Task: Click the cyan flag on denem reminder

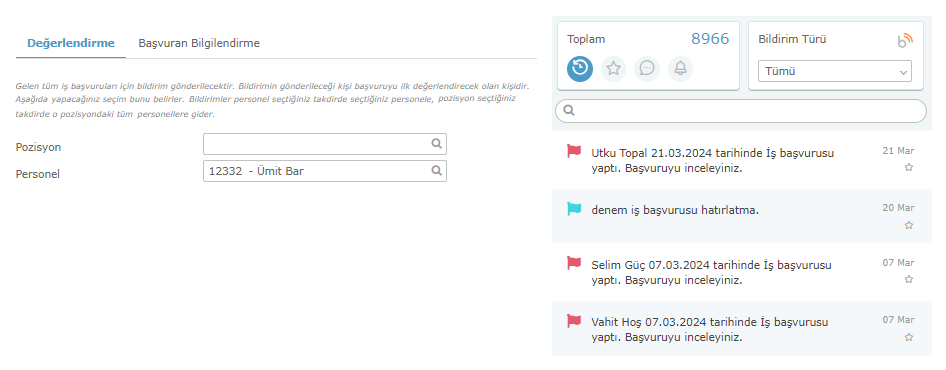Action: (x=574, y=209)
